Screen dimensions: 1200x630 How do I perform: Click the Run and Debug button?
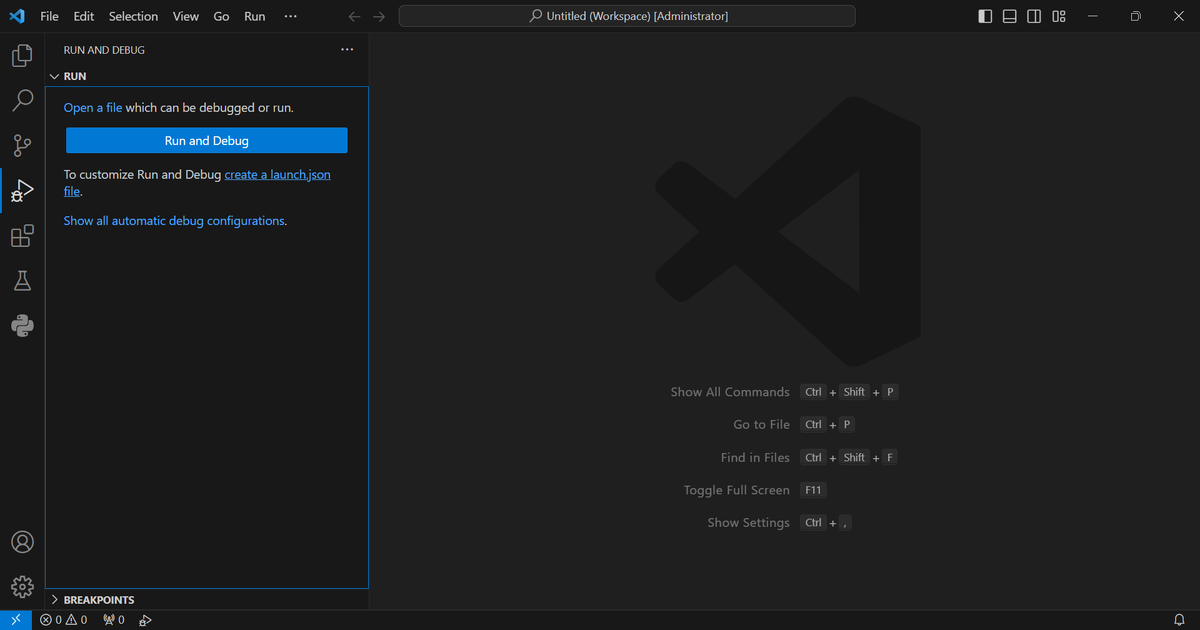point(207,141)
